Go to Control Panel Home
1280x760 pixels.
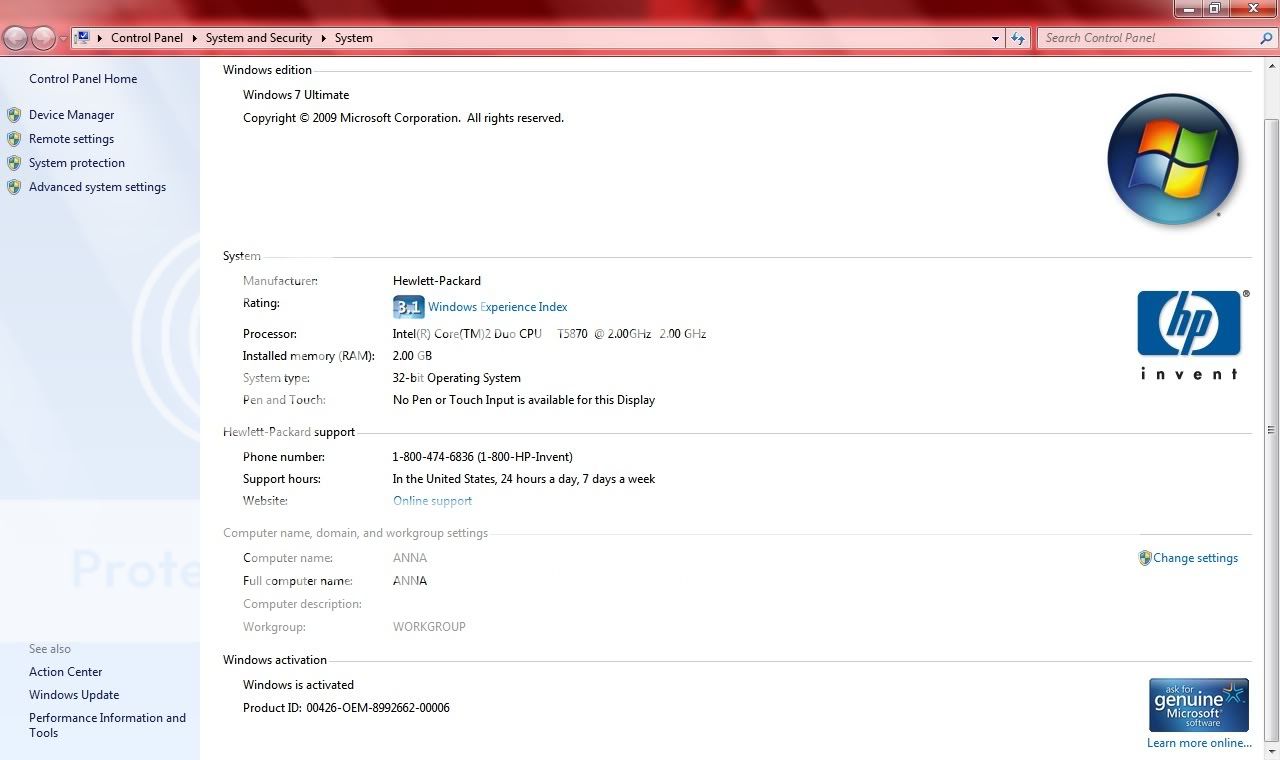pyautogui.click(x=83, y=79)
